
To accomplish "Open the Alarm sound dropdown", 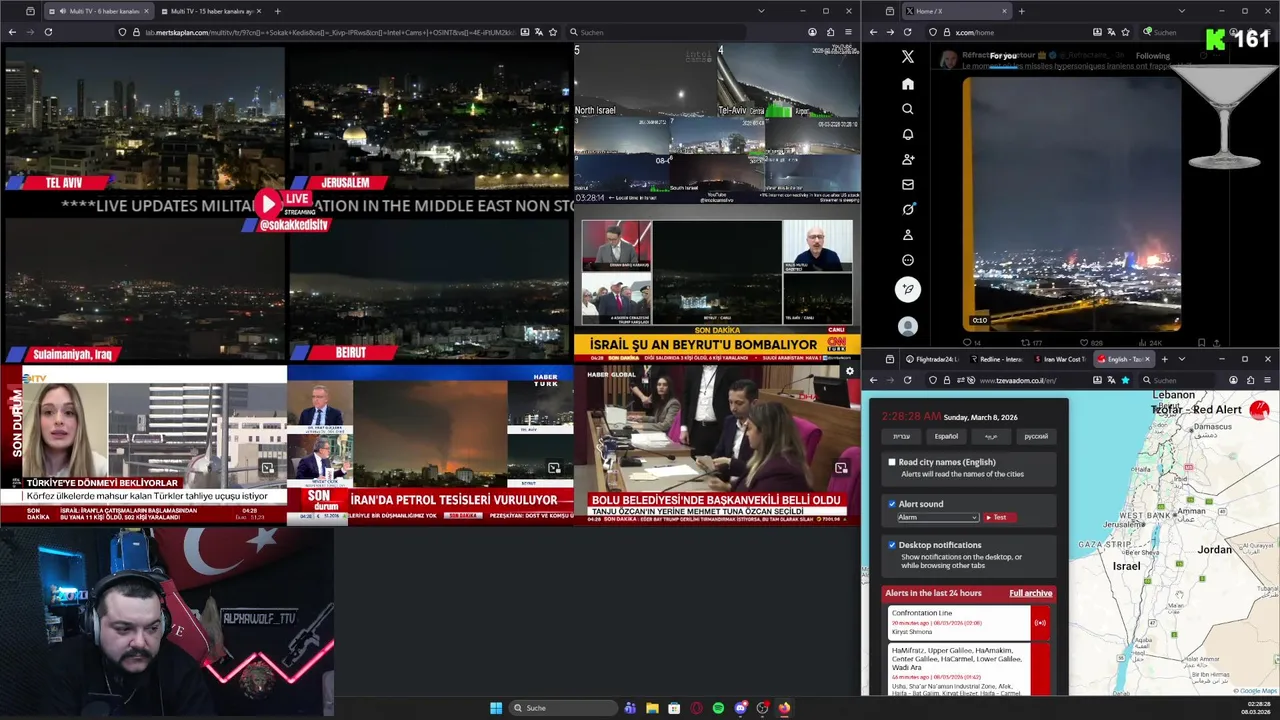I will coord(937,517).
